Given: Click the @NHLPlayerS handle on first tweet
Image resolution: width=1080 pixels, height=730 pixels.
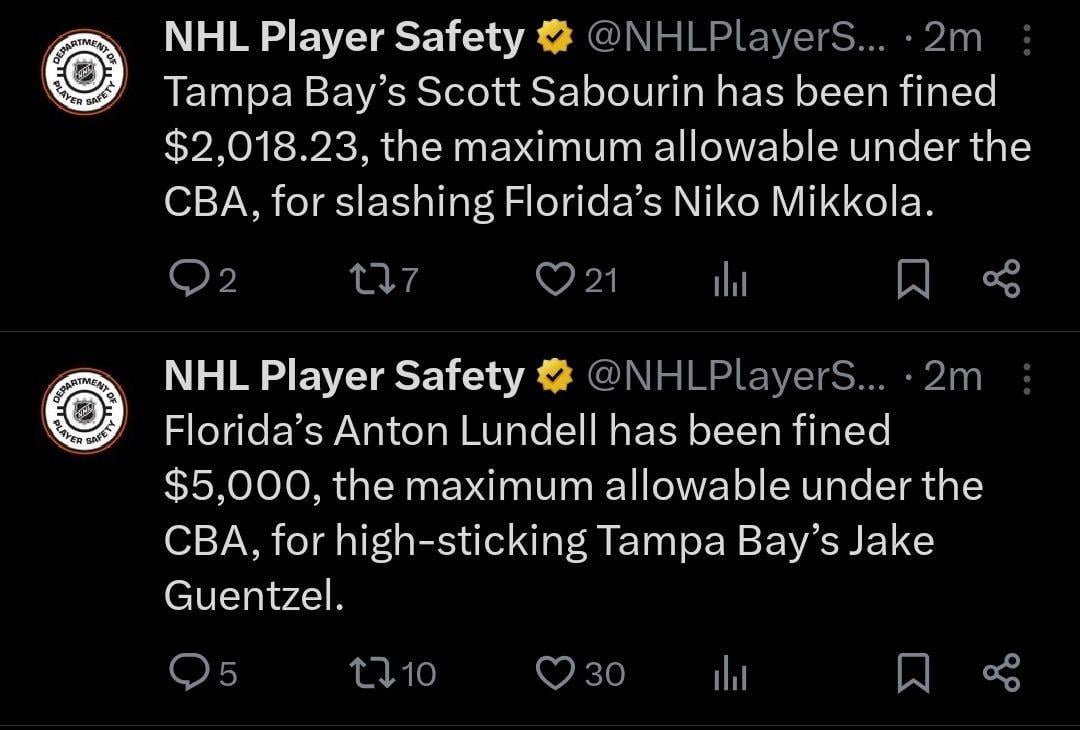Looking at the screenshot, I should pyautogui.click(x=732, y=39).
